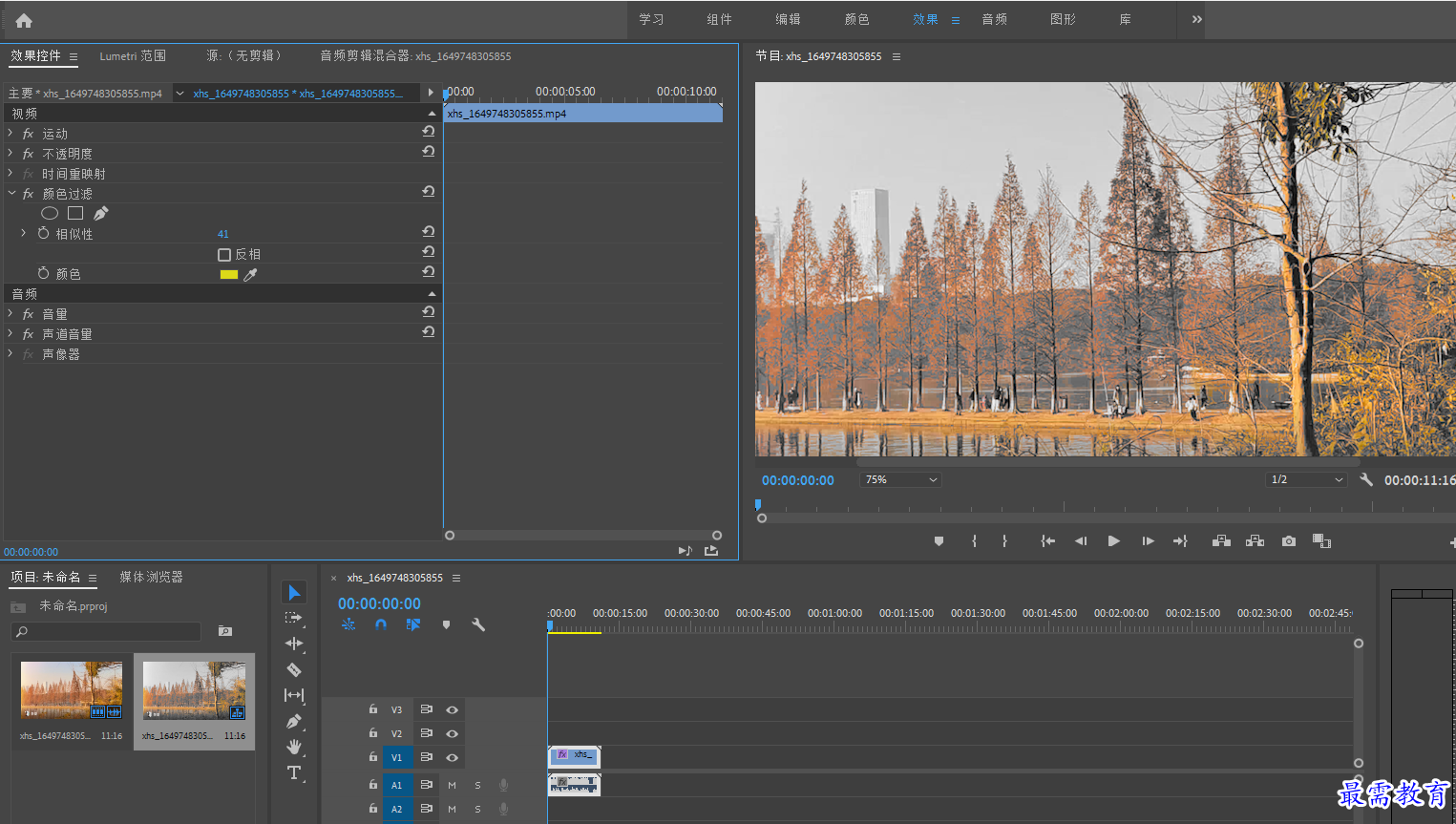Screen dimensions: 1456x824
Task: Mark Out point in Program Monitor
Action: pos(1004,541)
